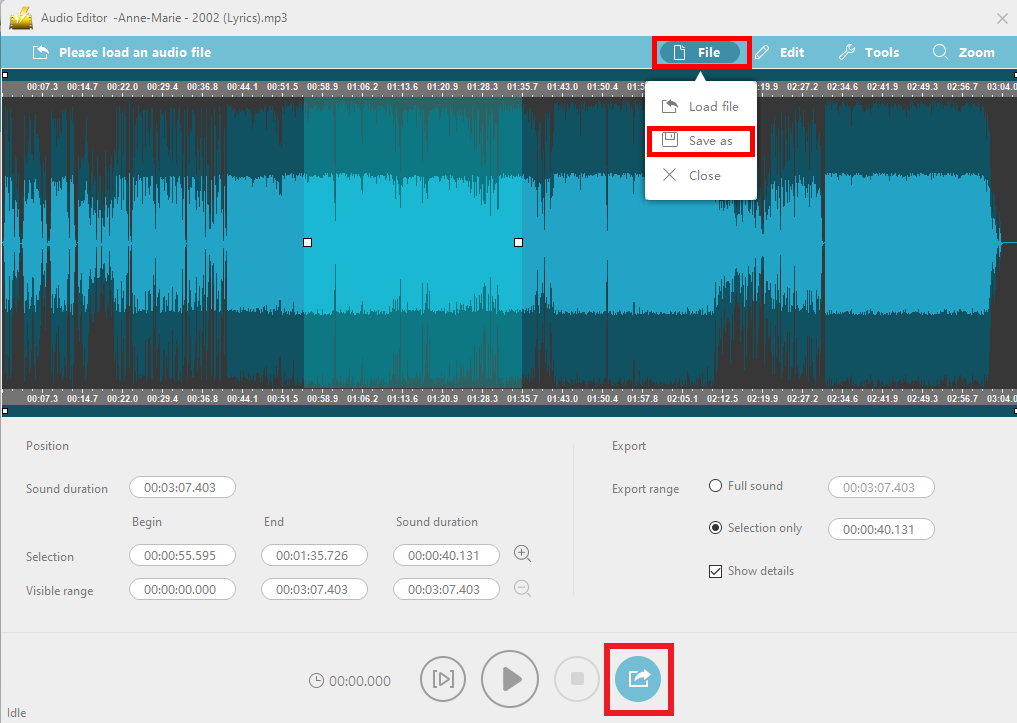Choose Close from the File dropdown
Screen dimensions: 1017x723
(x=700, y=176)
